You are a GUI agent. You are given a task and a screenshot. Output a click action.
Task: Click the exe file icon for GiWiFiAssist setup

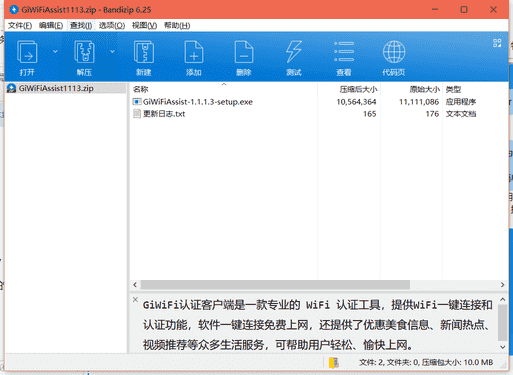pos(137,102)
